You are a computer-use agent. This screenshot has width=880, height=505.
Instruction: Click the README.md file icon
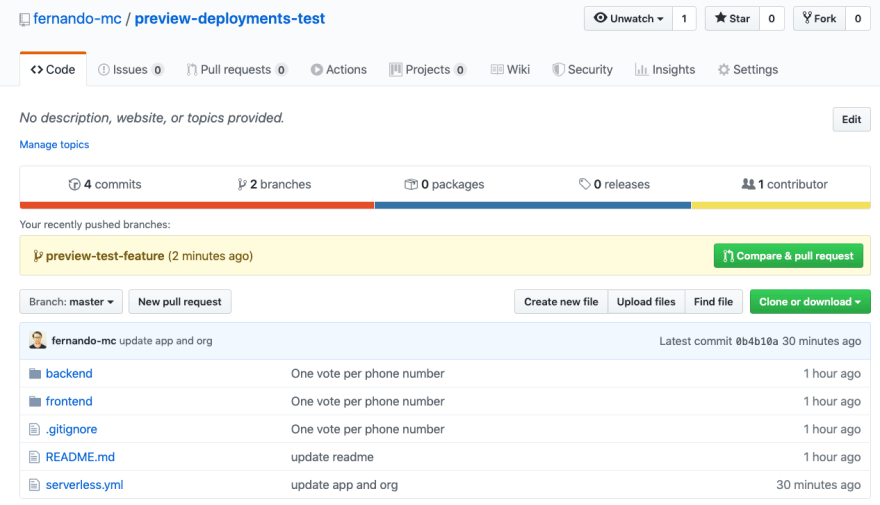[34, 457]
